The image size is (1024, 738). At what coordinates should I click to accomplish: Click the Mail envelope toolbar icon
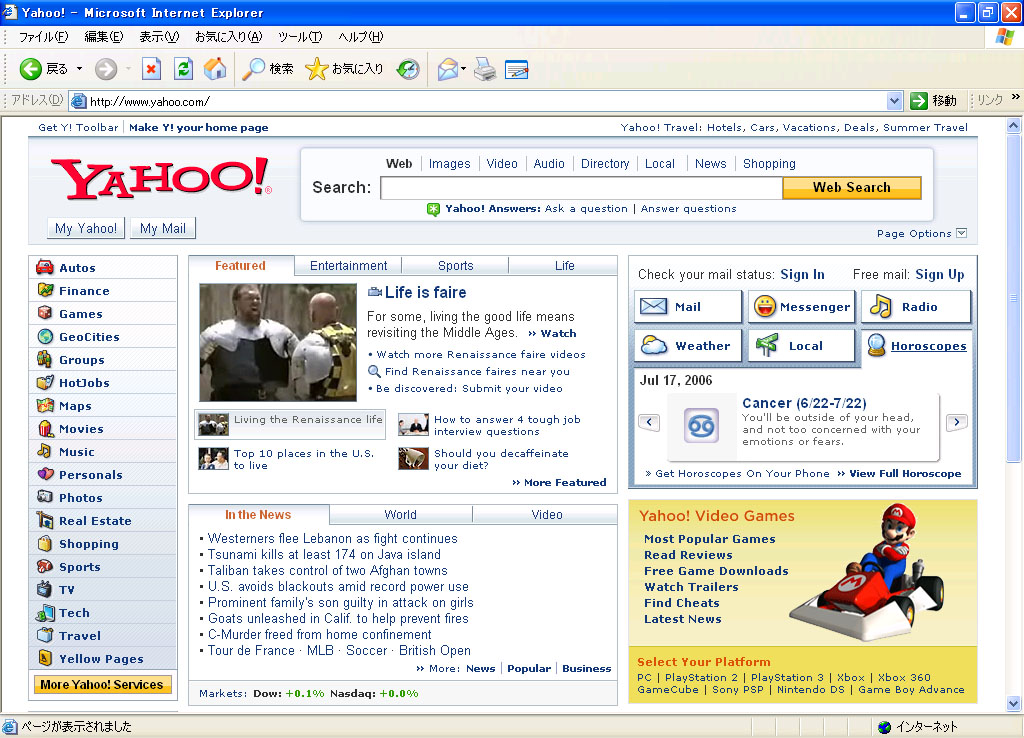pos(447,69)
